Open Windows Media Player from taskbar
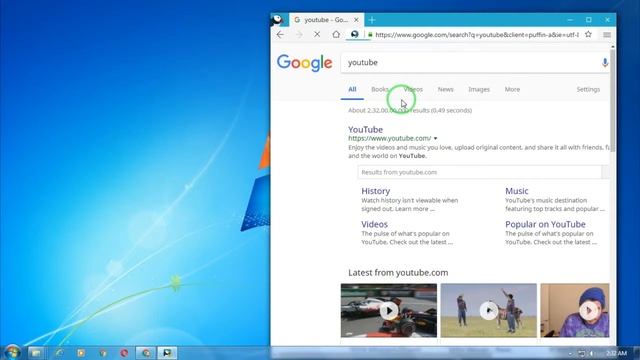Image resolution: width=640 pixels, height=360 pixels. (x=81, y=353)
